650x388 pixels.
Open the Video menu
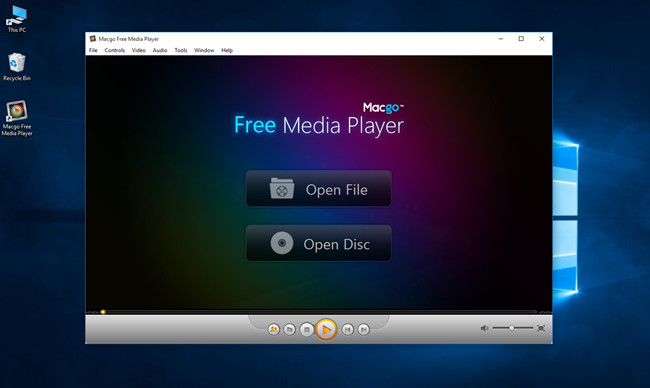tap(138, 50)
